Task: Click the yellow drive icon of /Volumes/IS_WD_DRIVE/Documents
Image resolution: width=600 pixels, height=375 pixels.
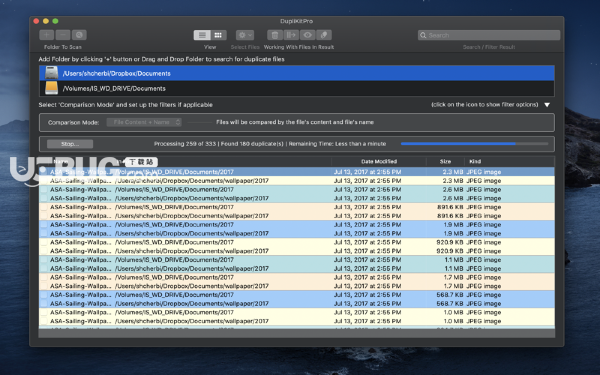Action: pos(51,88)
